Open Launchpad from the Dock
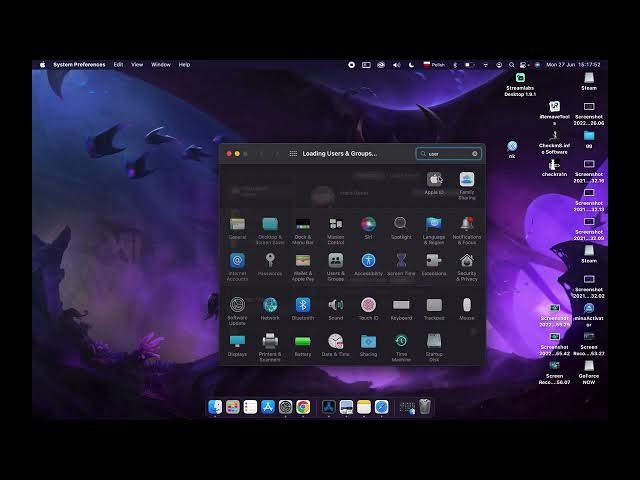The width and height of the screenshot is (640, 480). (233, 407)
